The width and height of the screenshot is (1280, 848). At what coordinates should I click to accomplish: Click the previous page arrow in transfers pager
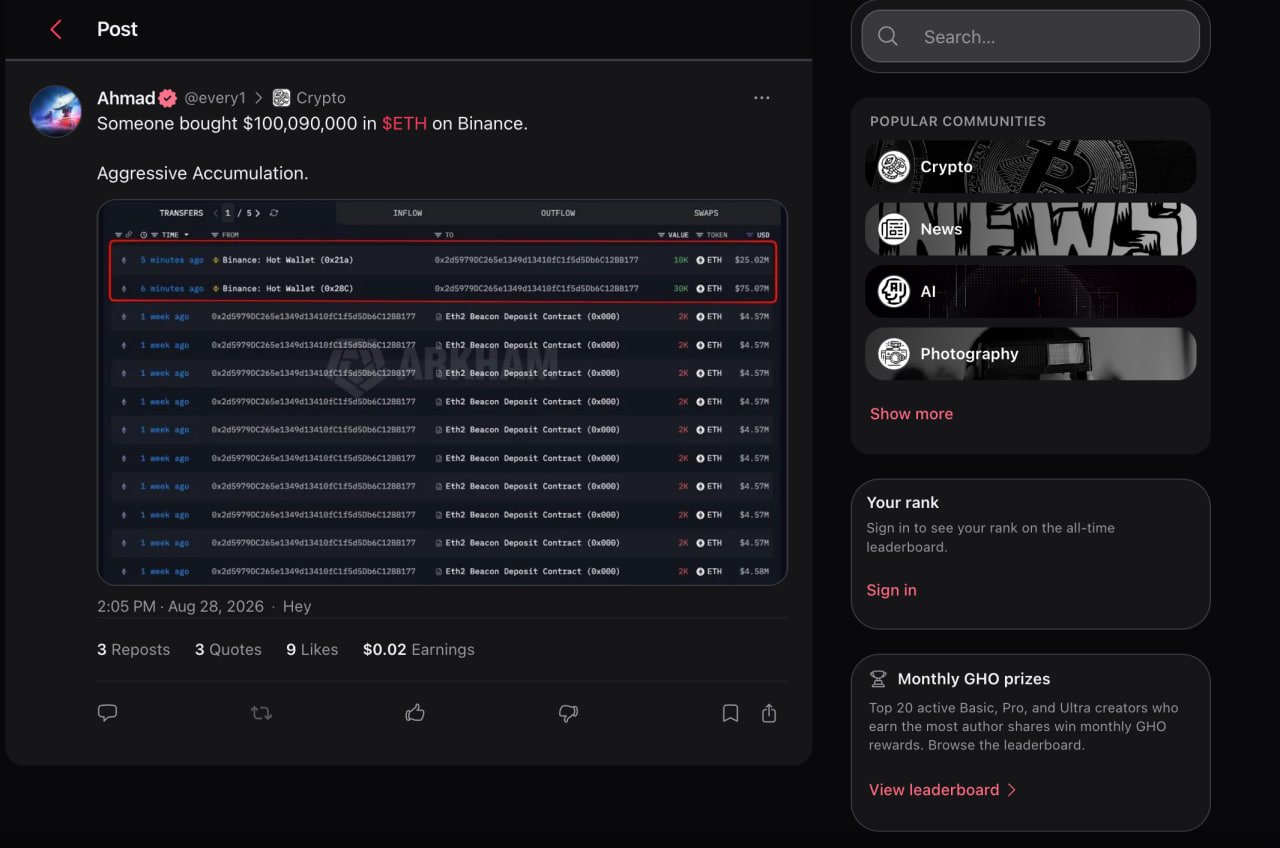(216, 213)
